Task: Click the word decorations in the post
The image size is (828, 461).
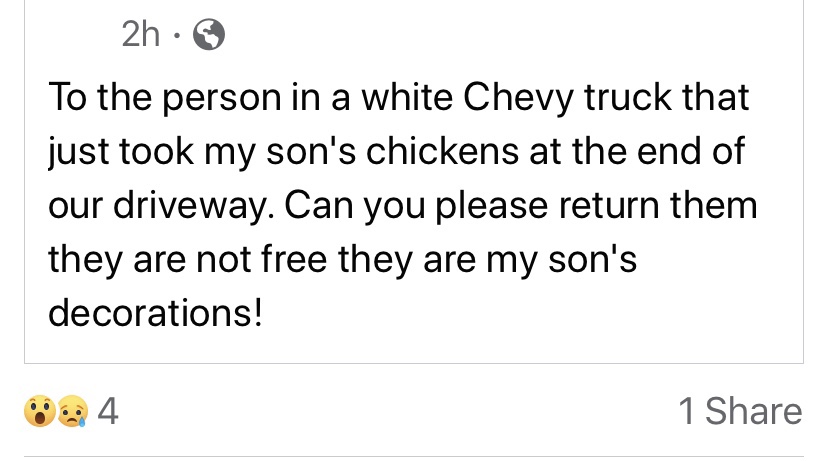Action: (155, 313)
